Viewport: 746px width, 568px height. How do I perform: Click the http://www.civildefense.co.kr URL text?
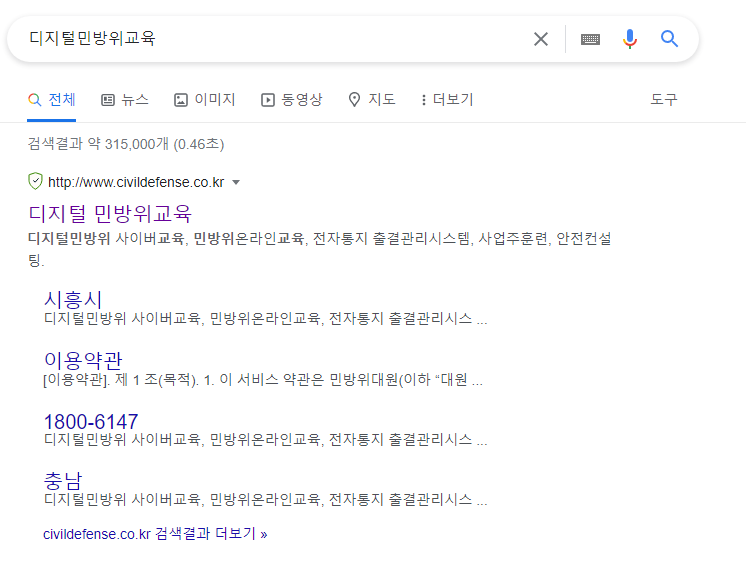tap(136, 182)
